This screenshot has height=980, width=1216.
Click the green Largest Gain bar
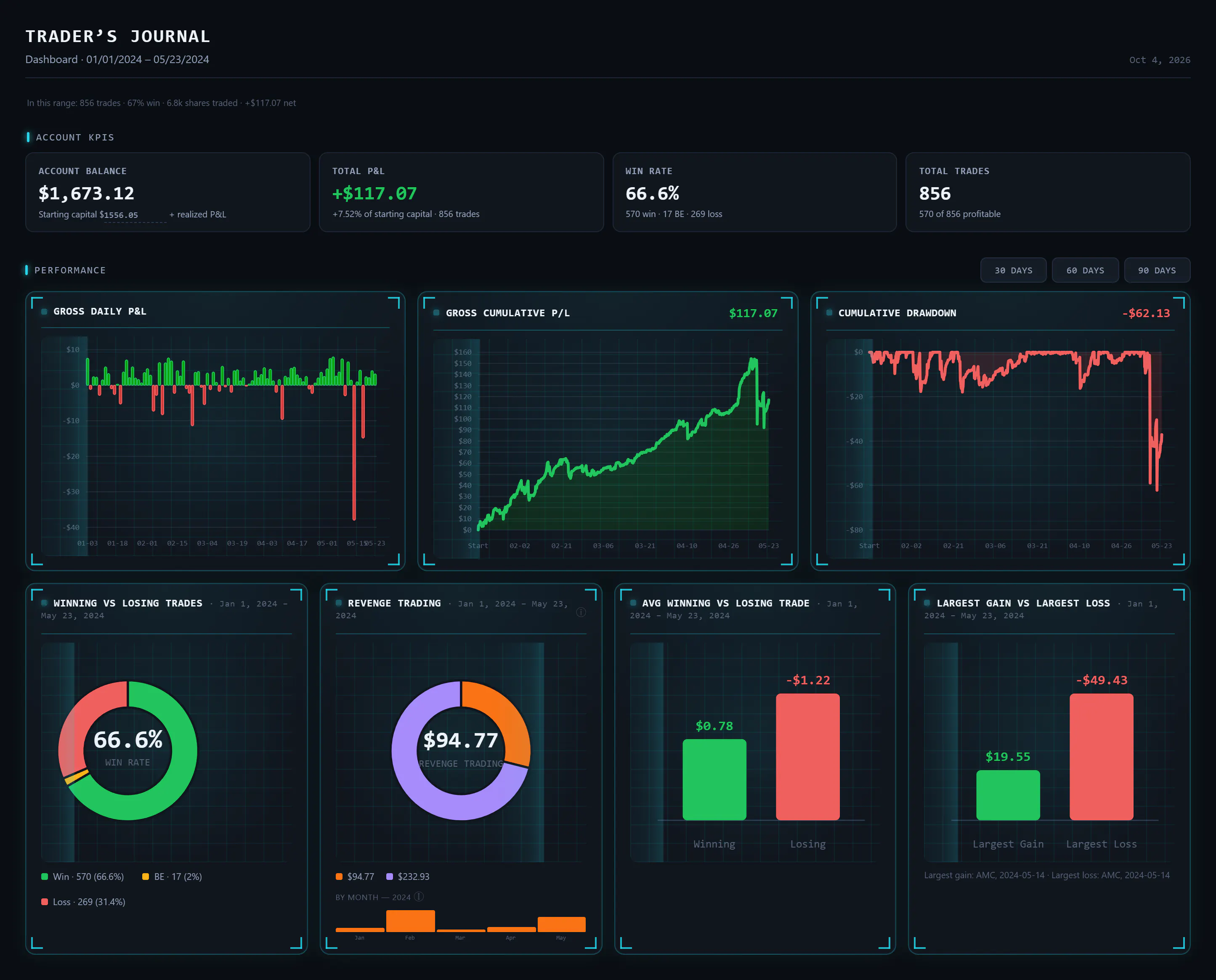tap(1008, 795)
